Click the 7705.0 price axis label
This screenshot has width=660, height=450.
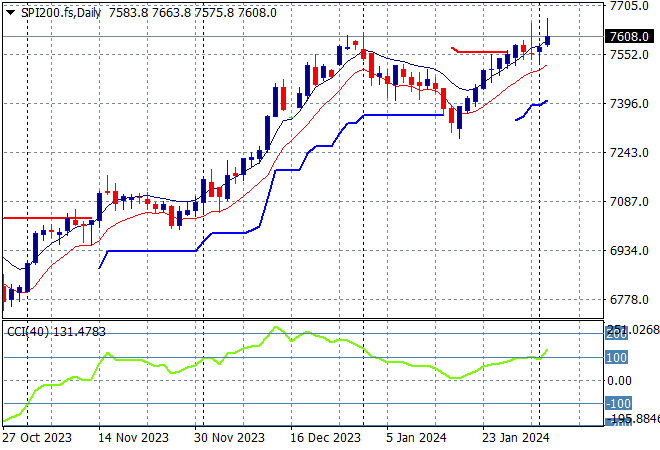click(628, 6)
